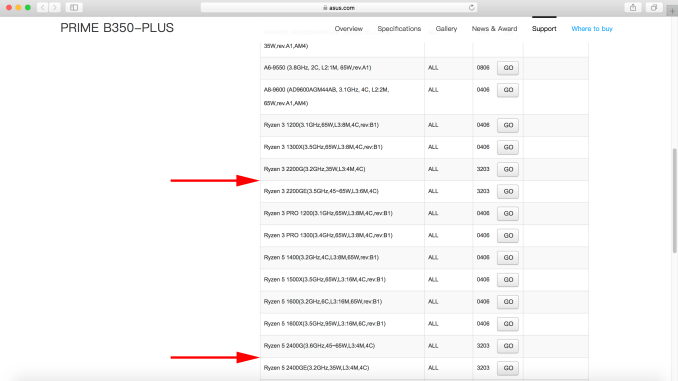This screenshot has height=381, width=678.
Task: Click GO for Ryzen 5 2400G
Action: (508, 346)
